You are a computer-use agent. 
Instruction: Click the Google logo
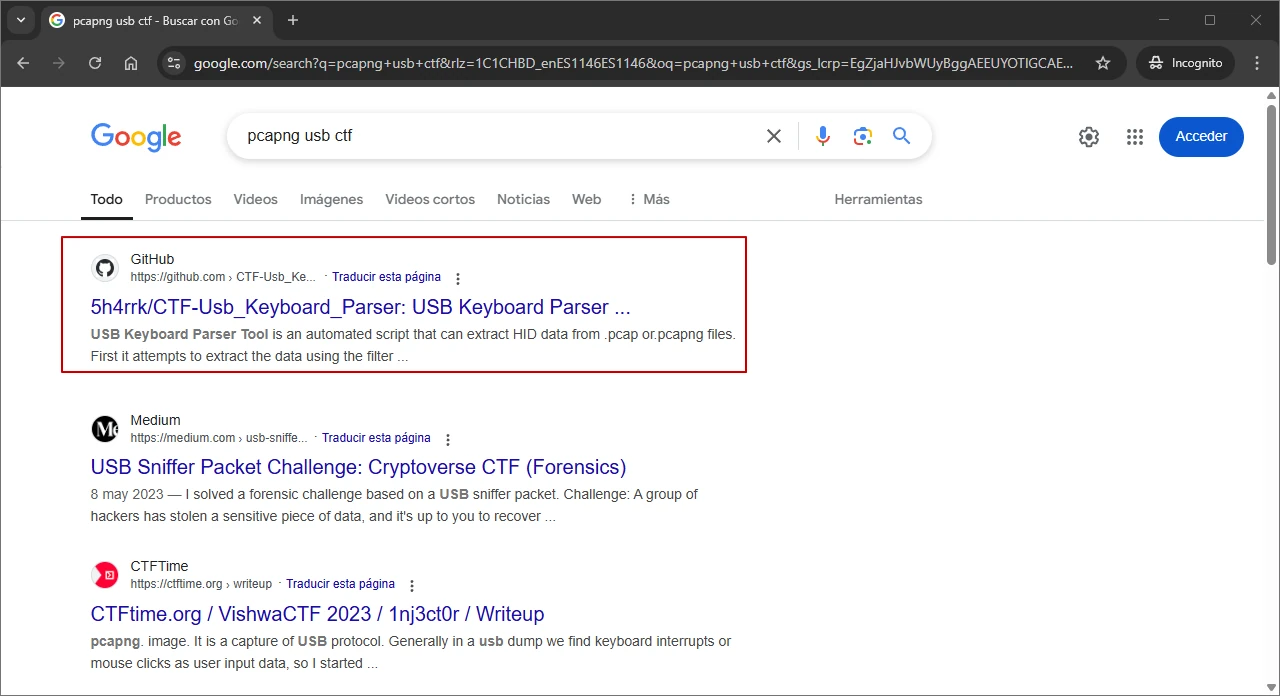pyautogui.click(x=136, y=137)
